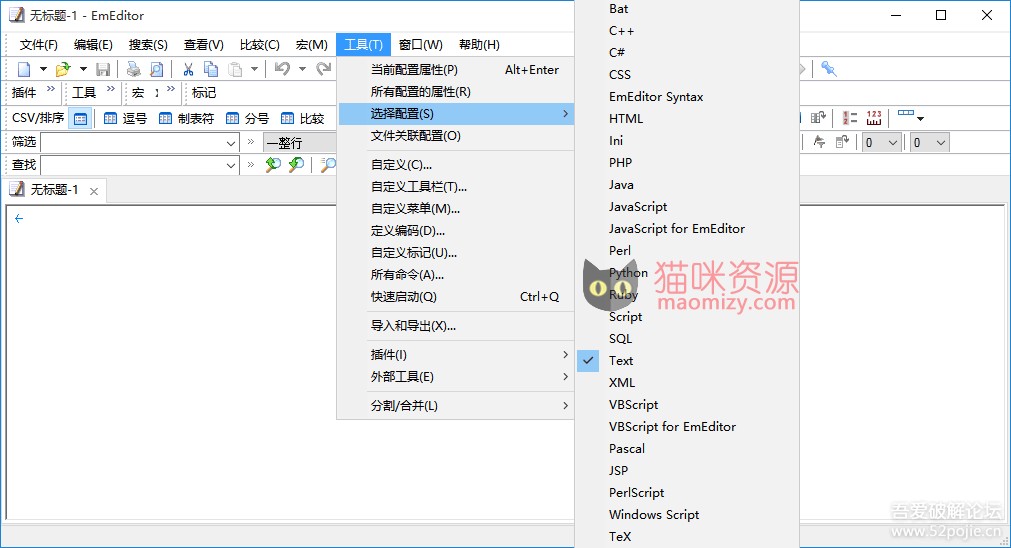1011x548 pixels.
Task: Toggle the normal mode button next to CSV/排序
Action: [81, 119]
